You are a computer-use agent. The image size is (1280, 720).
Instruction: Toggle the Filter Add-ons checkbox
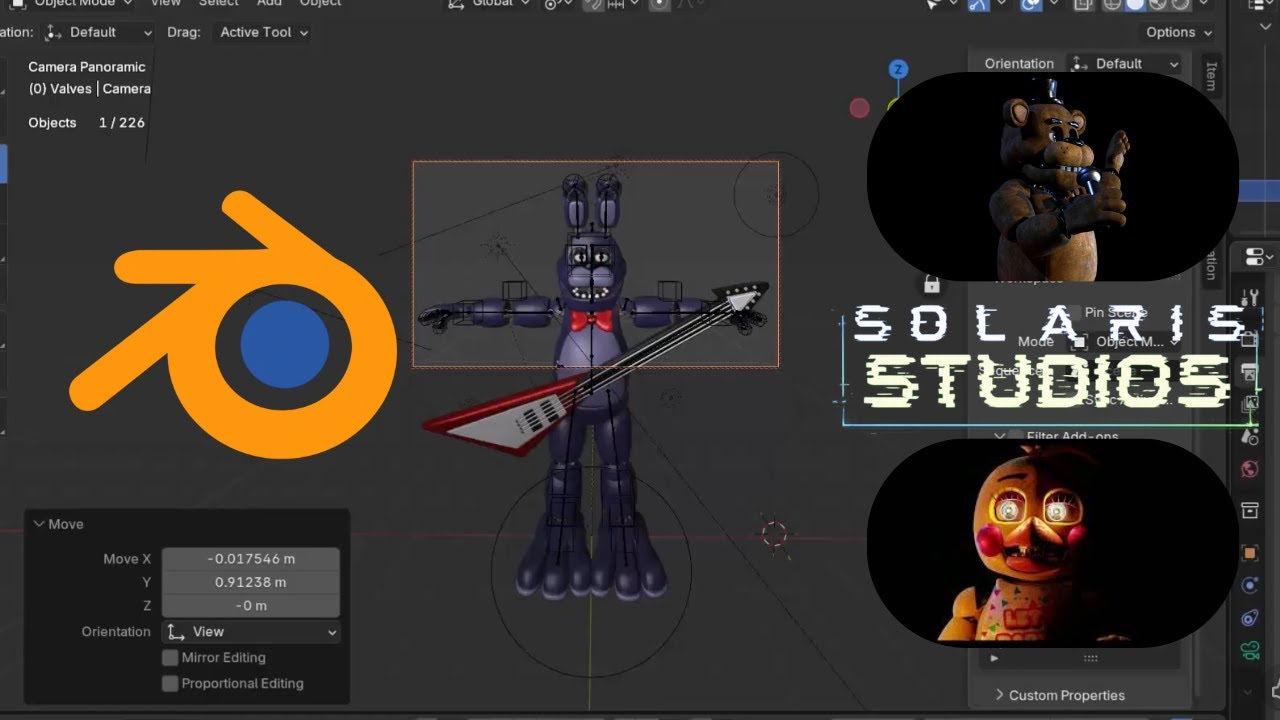(x=1015, y=437)
